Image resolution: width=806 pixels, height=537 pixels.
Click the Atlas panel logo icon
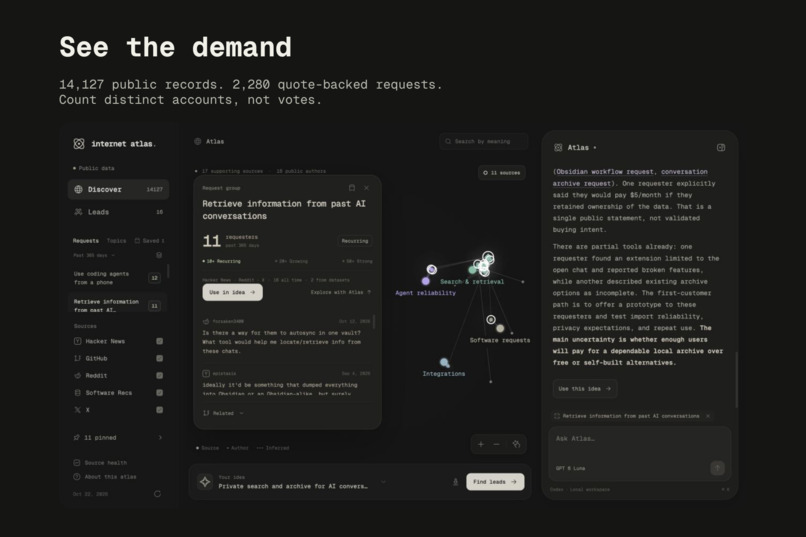[558, 147]
